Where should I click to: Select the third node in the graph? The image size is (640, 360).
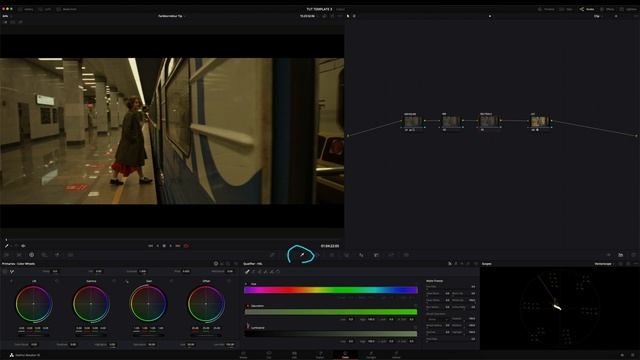(489, 121)
